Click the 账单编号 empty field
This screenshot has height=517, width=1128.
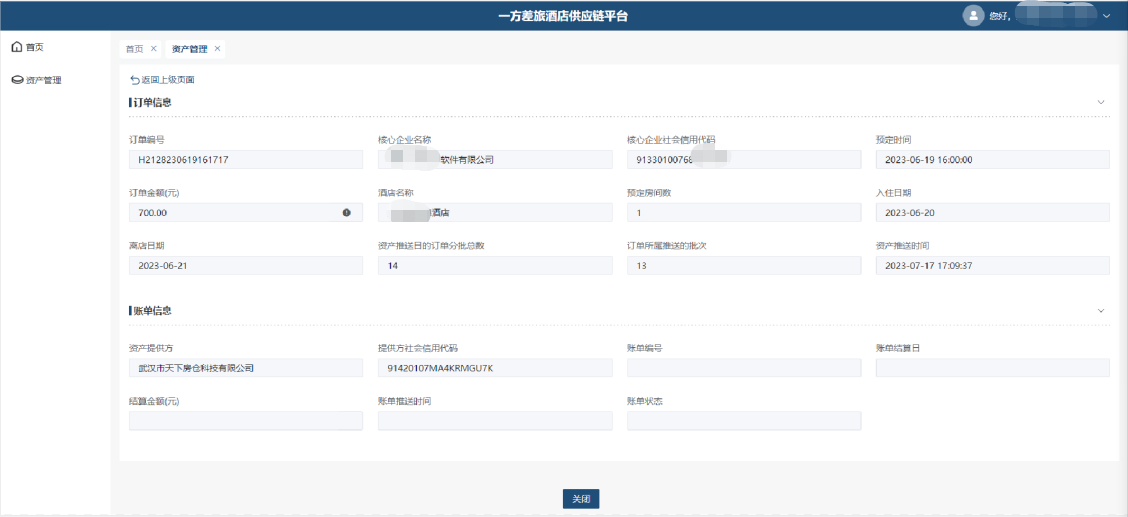tap(743, 368)
